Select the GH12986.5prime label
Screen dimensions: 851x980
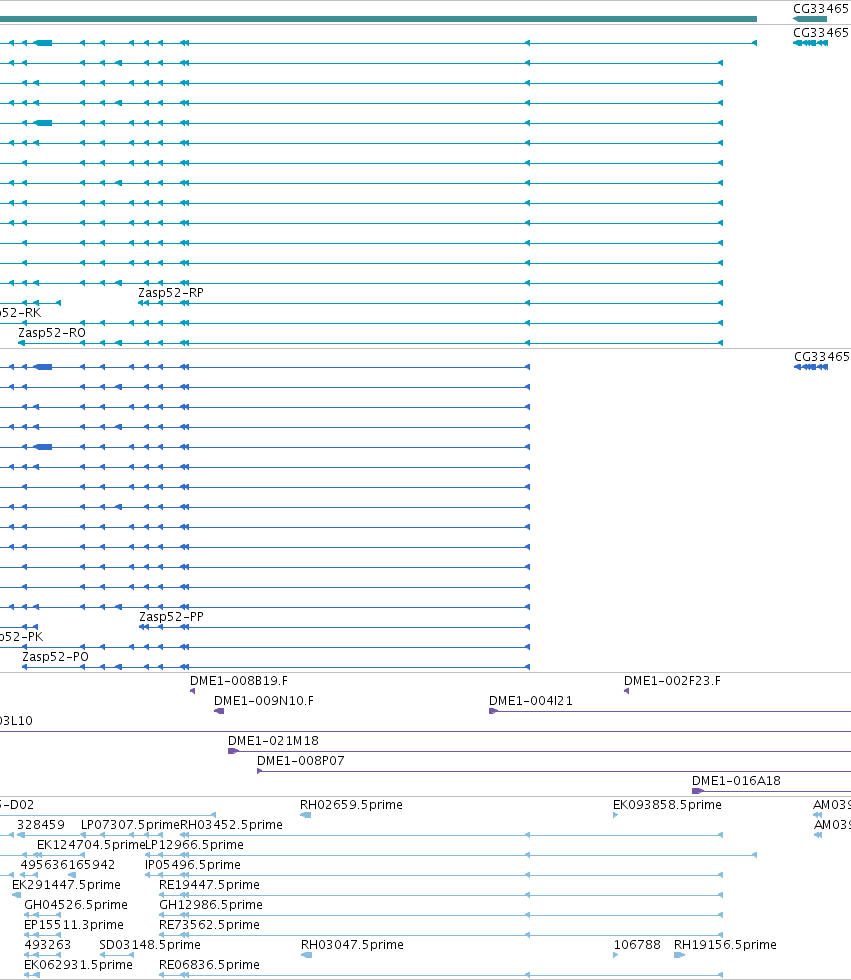tap(211, 904)
